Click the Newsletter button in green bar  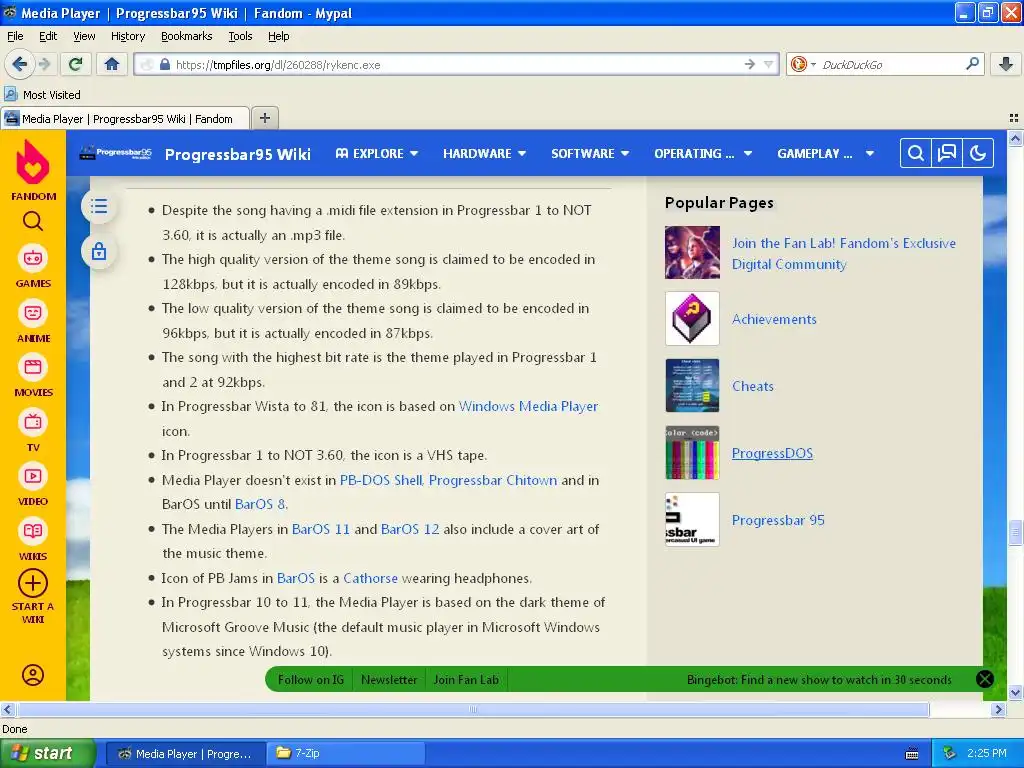[389, 680]
